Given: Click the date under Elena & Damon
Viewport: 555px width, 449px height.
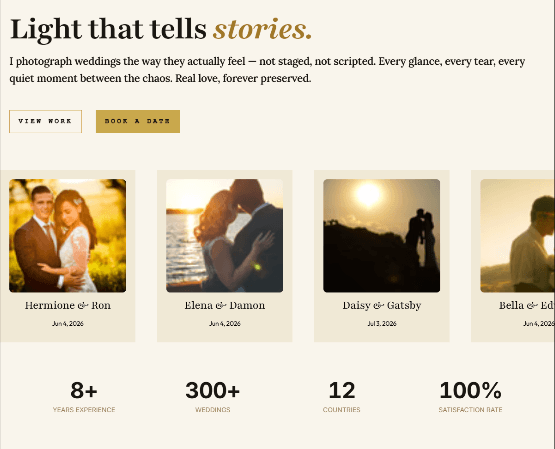Looking at the screenshot, I should click(224, 323).
